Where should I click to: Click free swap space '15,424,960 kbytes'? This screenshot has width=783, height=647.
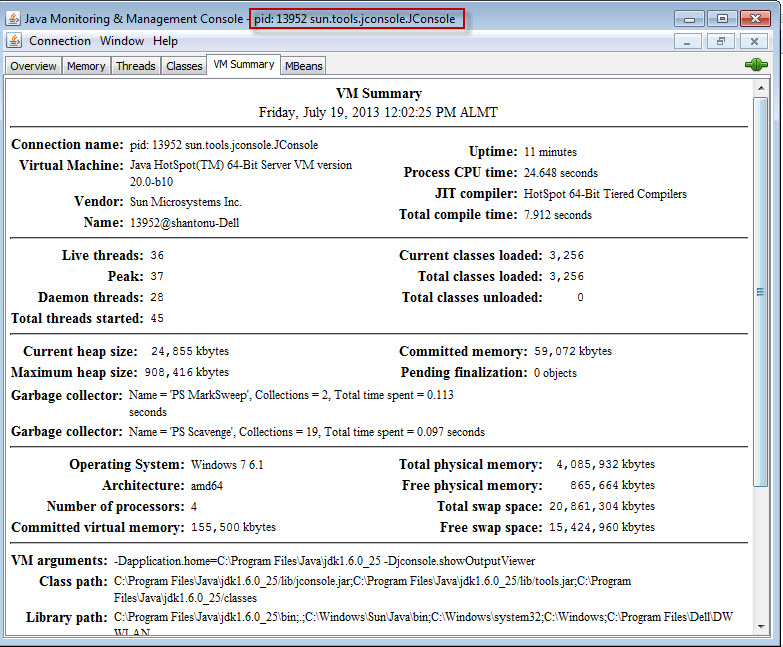(602, 527)
